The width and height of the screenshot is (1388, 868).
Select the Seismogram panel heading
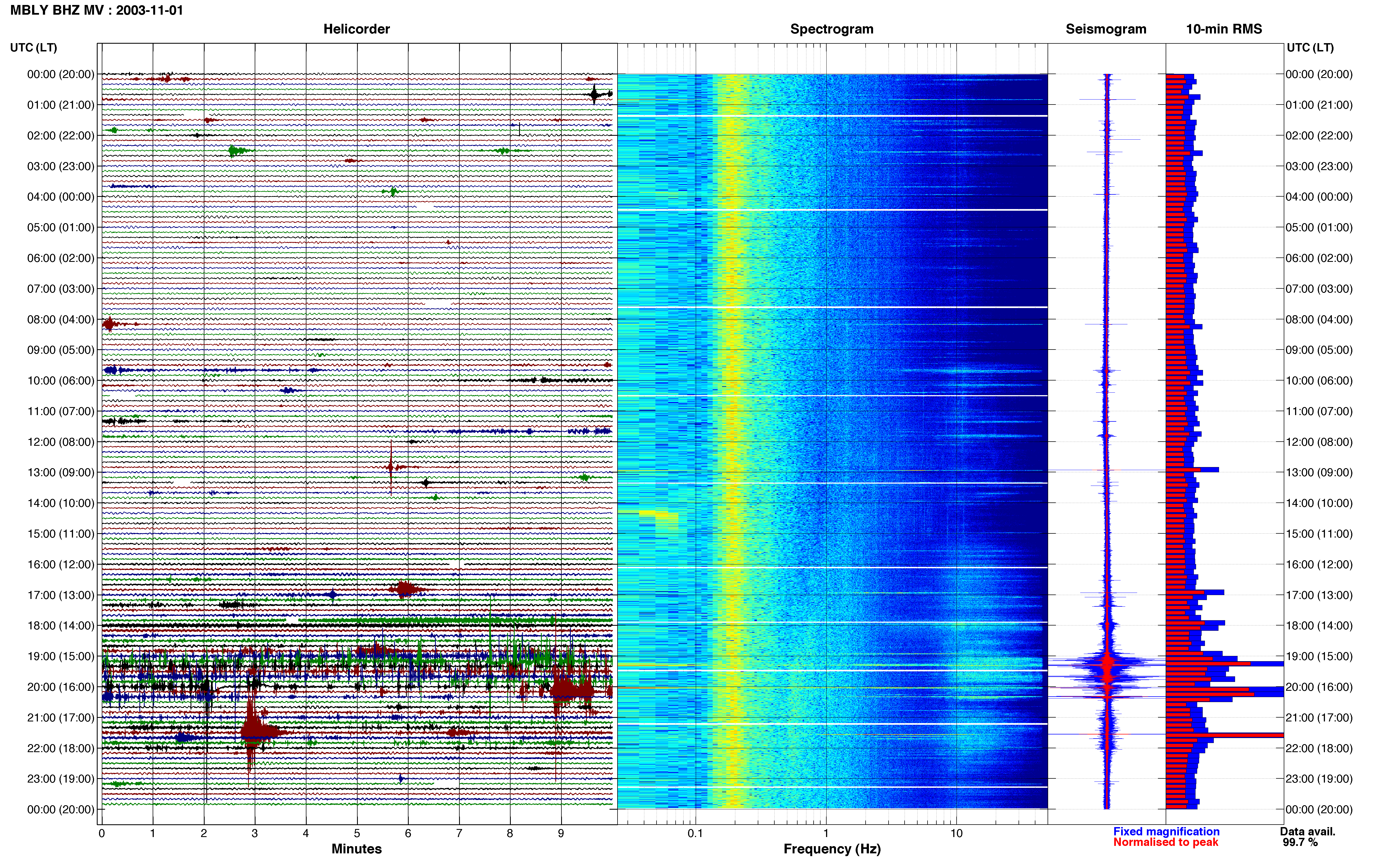pos(1106,29)
